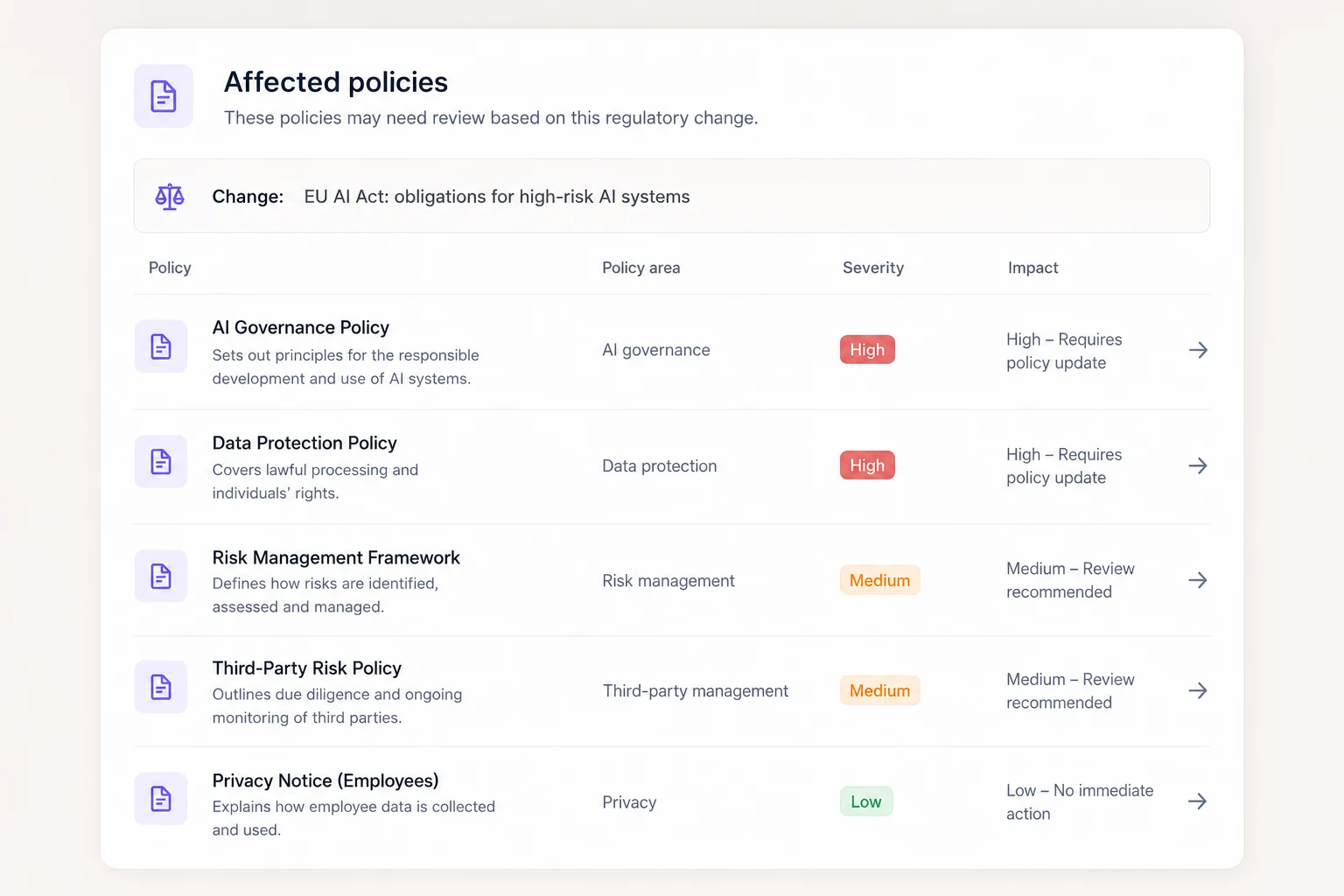Click the EU AI Act change description
1344x896 pixels.
(x=497, y=197)
